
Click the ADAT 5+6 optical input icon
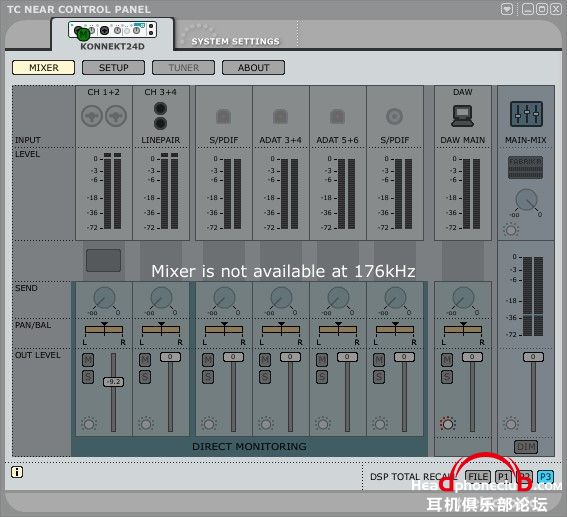337,116
